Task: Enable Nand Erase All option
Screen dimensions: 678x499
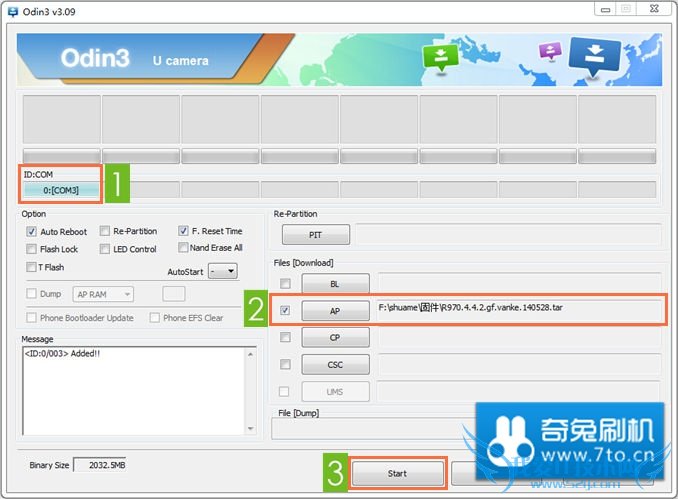Action: pos(183,247)
